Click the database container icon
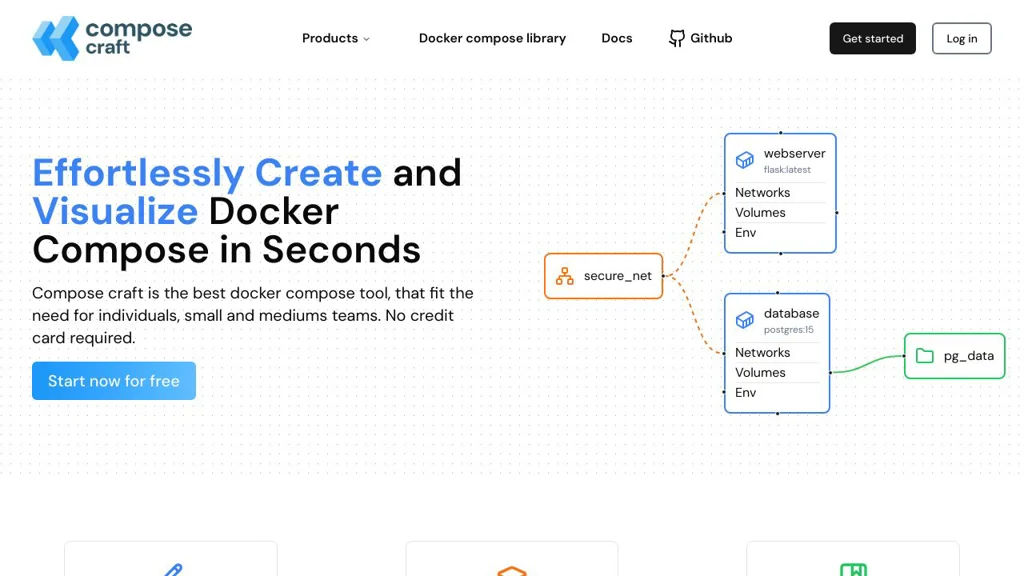This screenshot has width=1024, height=576. 744,320
